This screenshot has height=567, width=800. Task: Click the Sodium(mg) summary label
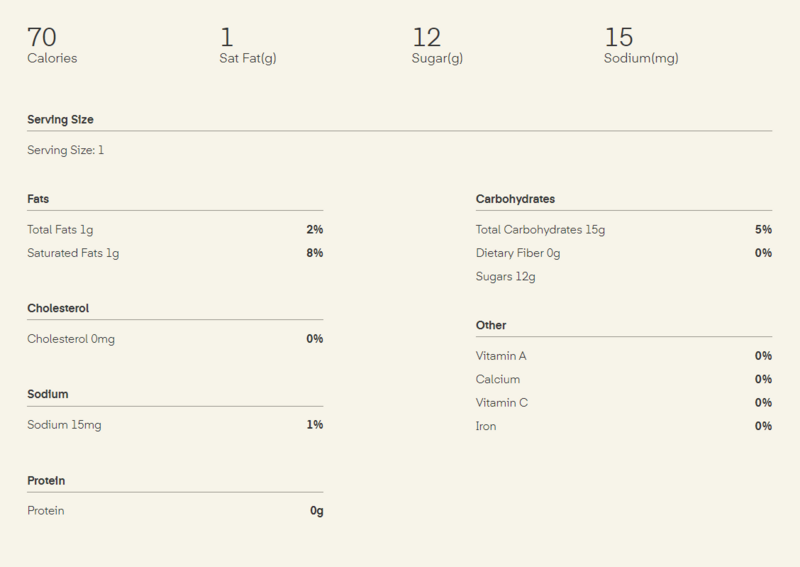641,58
